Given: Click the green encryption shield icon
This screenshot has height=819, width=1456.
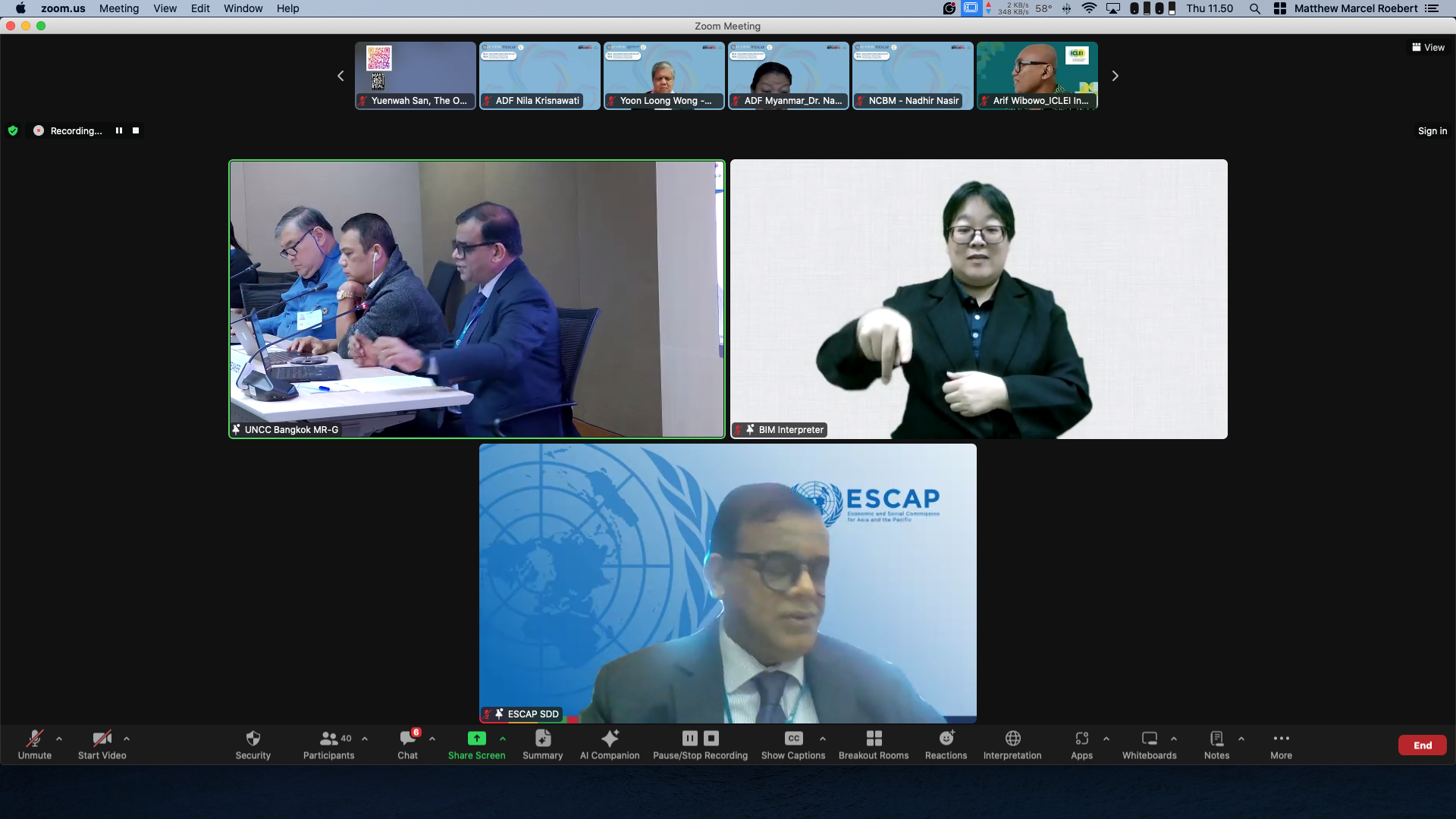Looking at the screenshot, I should pyautogui.click(x=13, y=130).
